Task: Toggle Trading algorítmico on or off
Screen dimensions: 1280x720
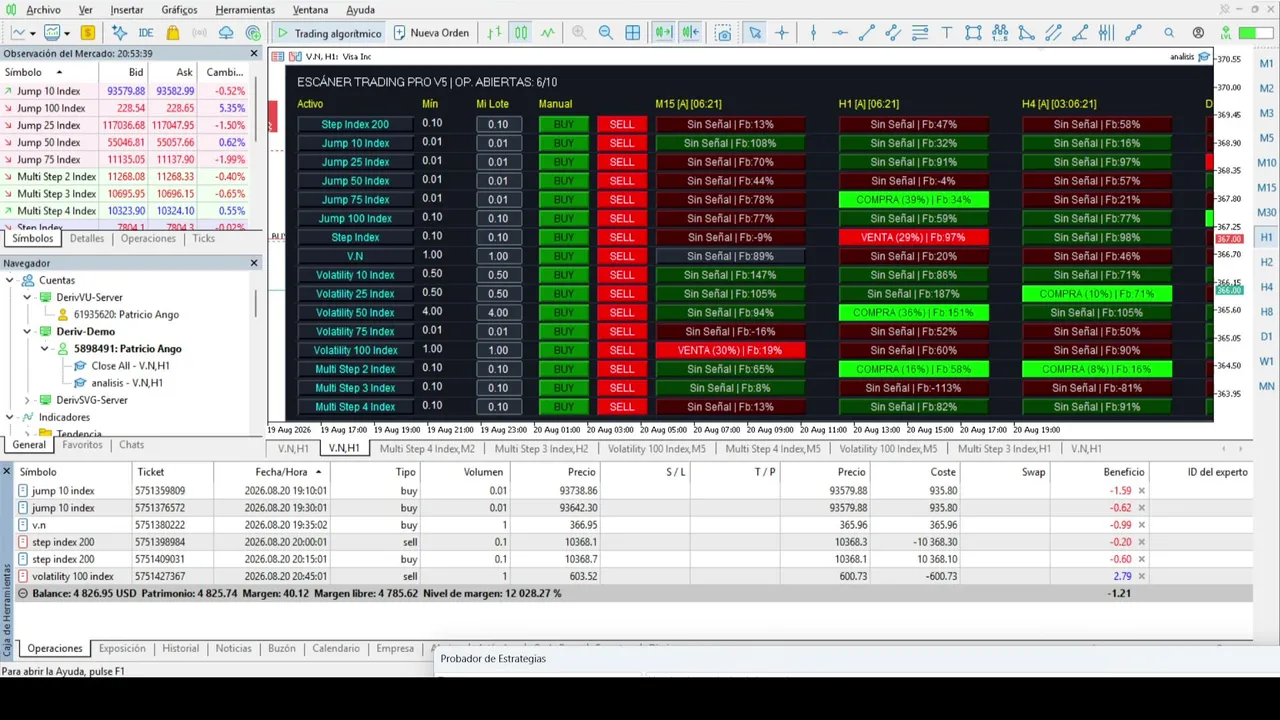Action: click(x=329, y=33)
